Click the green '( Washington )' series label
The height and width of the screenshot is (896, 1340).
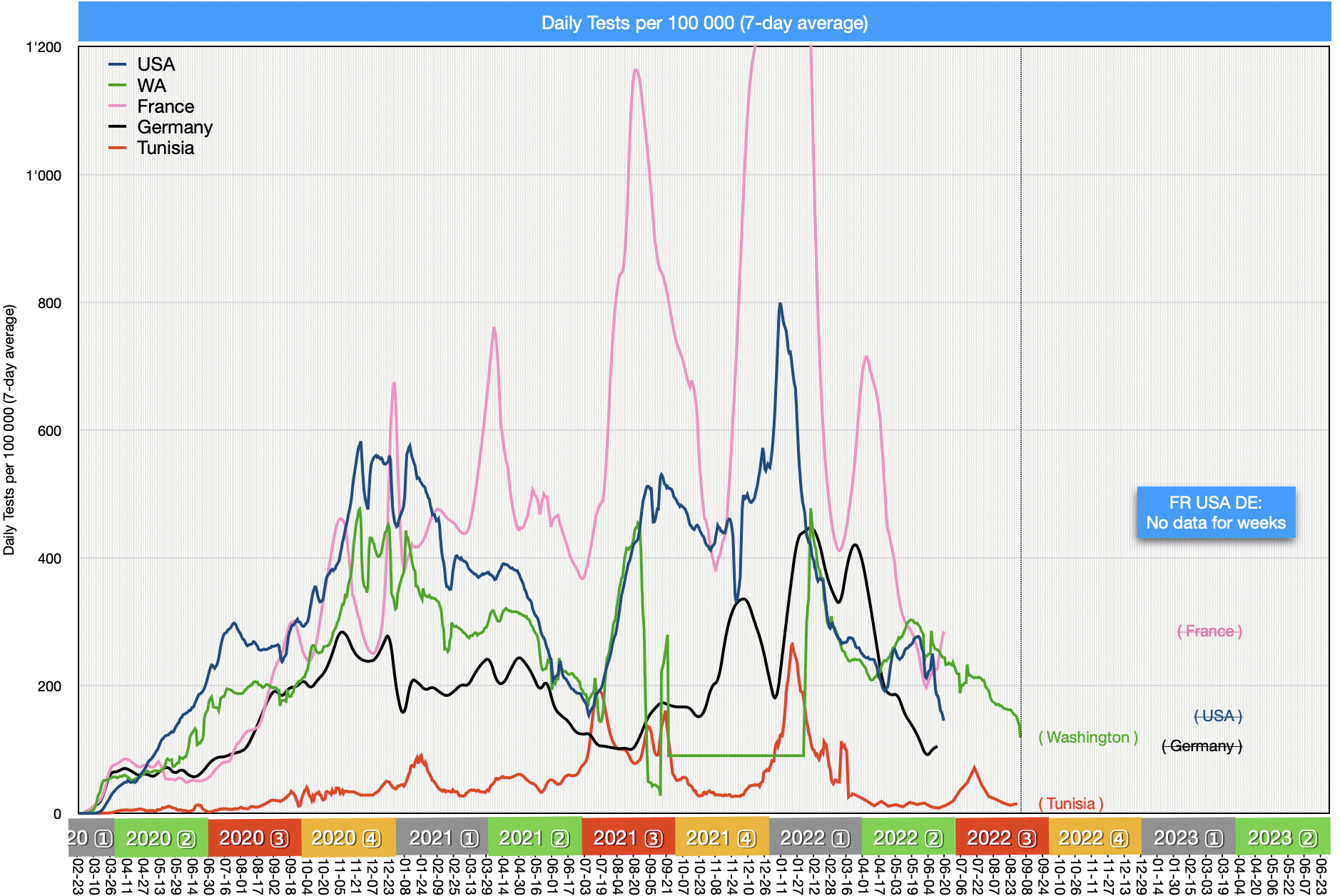1087,737
